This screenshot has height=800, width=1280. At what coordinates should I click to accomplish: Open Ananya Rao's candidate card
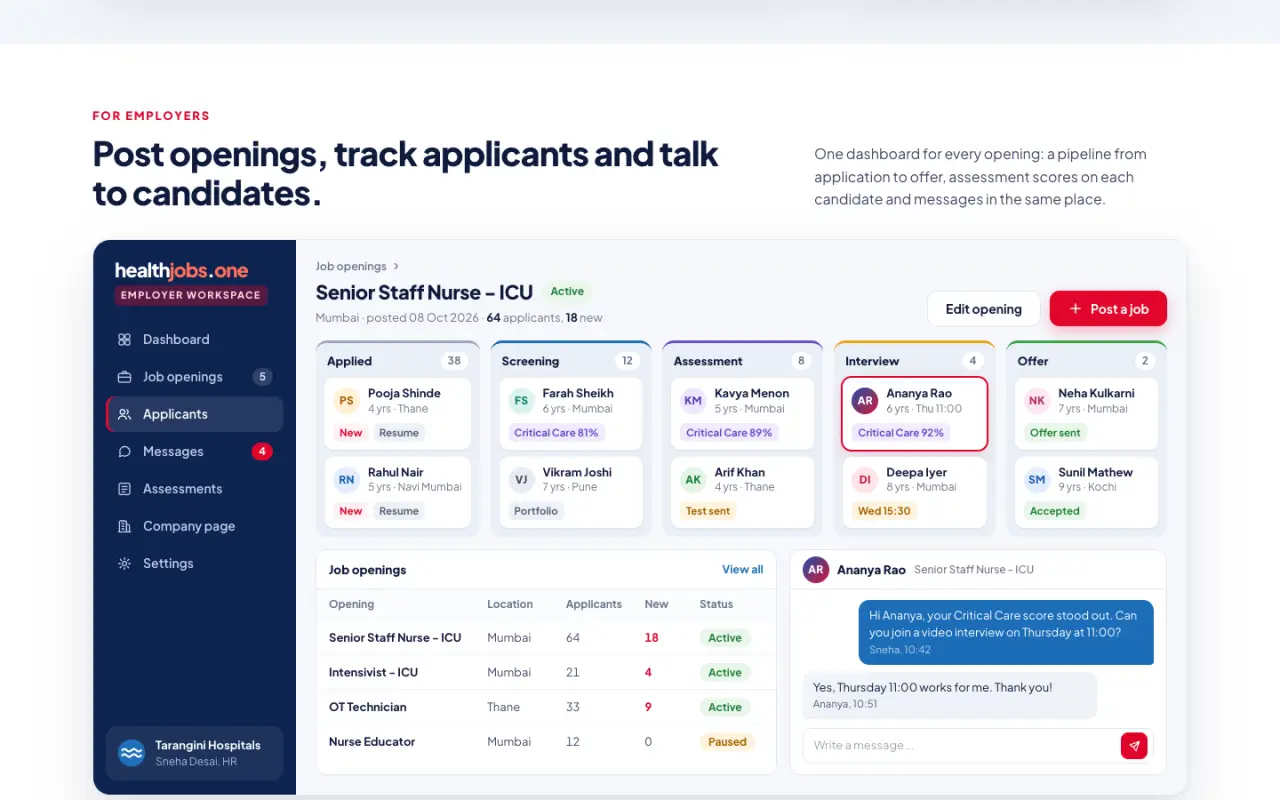pos(915,414)
